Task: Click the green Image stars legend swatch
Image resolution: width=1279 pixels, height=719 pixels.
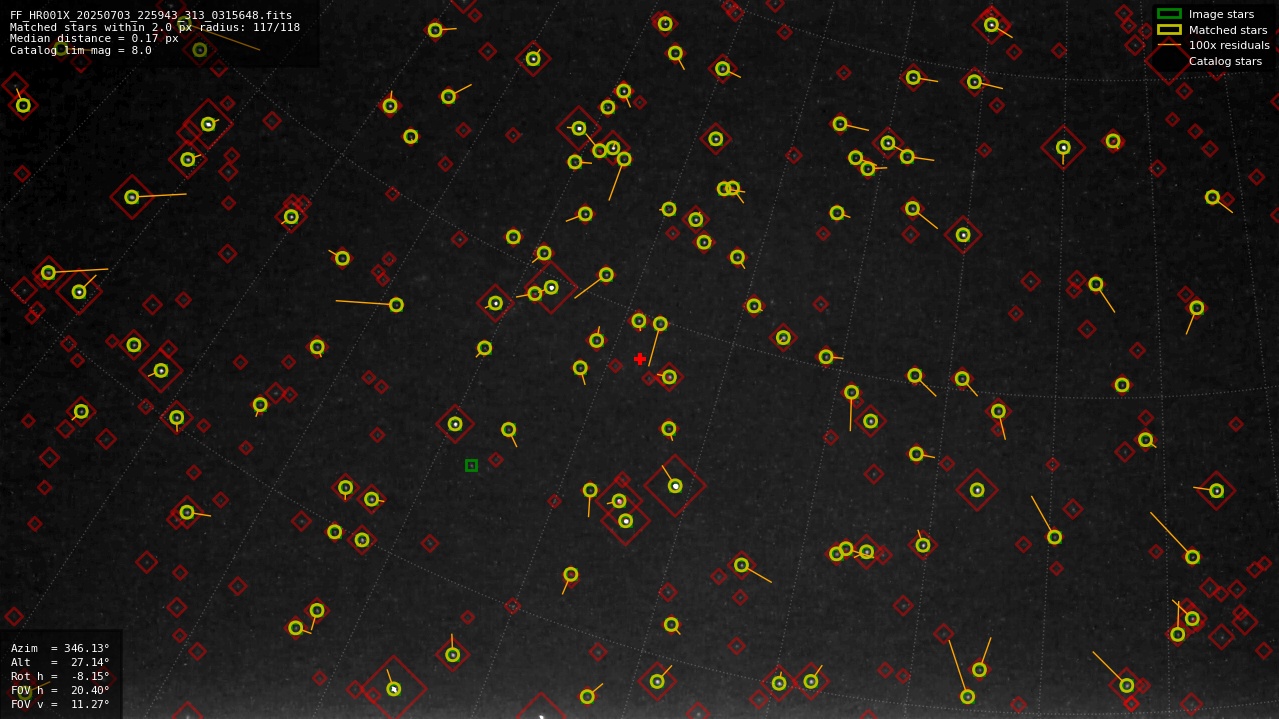Action: click(1169, 14)
